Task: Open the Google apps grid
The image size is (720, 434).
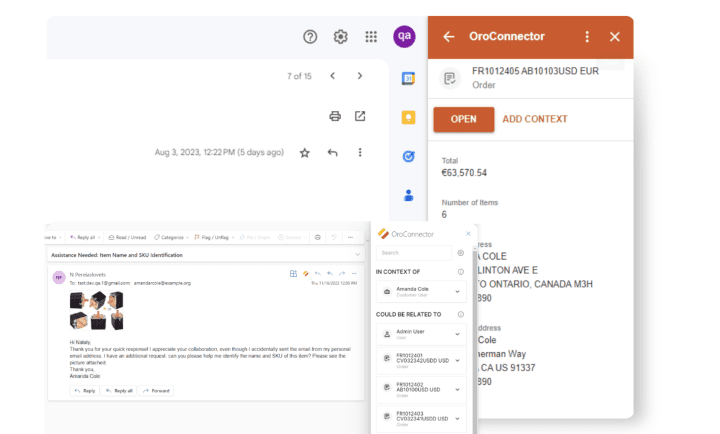Action: tap(371, 37)
